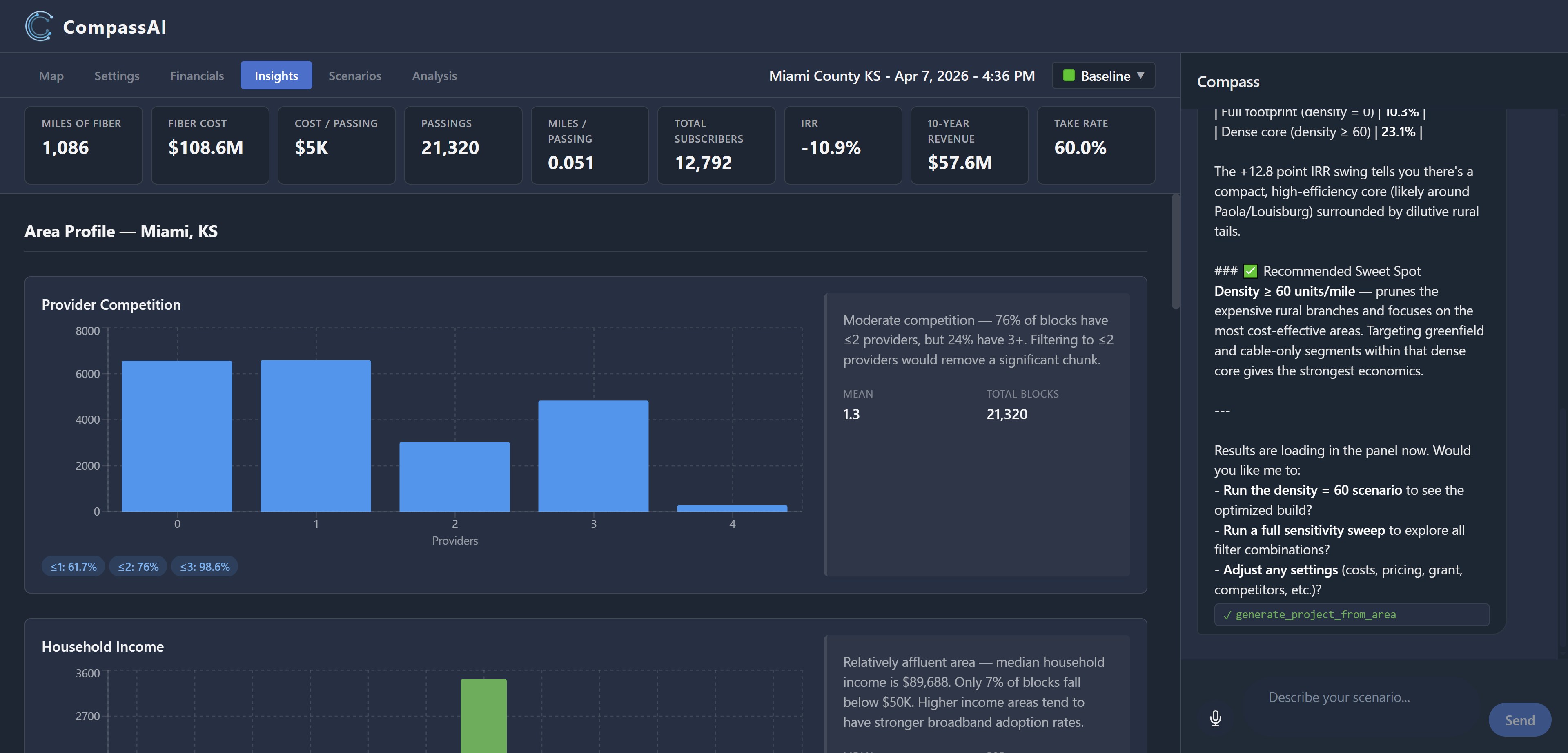Click the Total Blocks 21,320 value
1568x753 pixels.
(x=1007, y=414)
